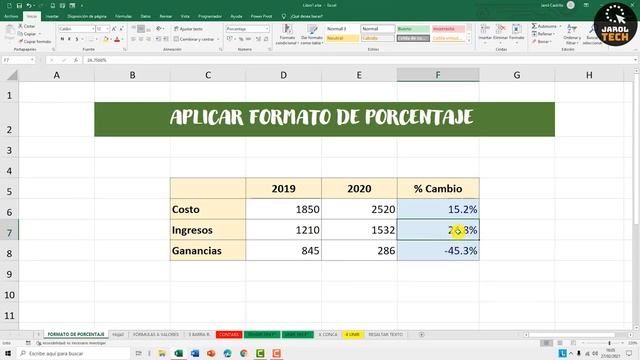The width and height of the screenshot is (640, 360).
Task: Toggle align right in Alineación group
Action: [x=149, y=39]
